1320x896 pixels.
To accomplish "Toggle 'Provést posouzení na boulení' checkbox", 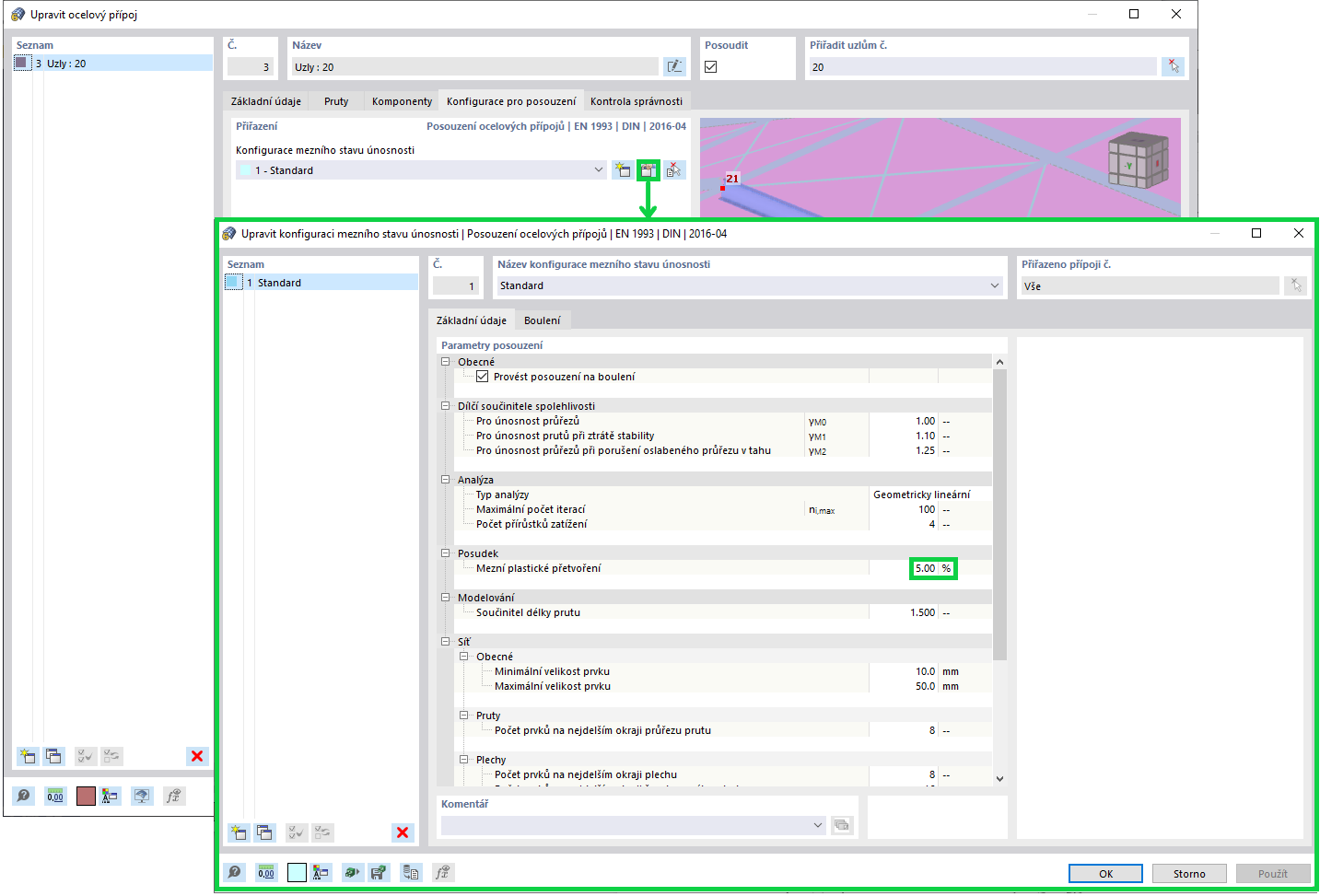I will pyautogui.click(x=482, y=377).
